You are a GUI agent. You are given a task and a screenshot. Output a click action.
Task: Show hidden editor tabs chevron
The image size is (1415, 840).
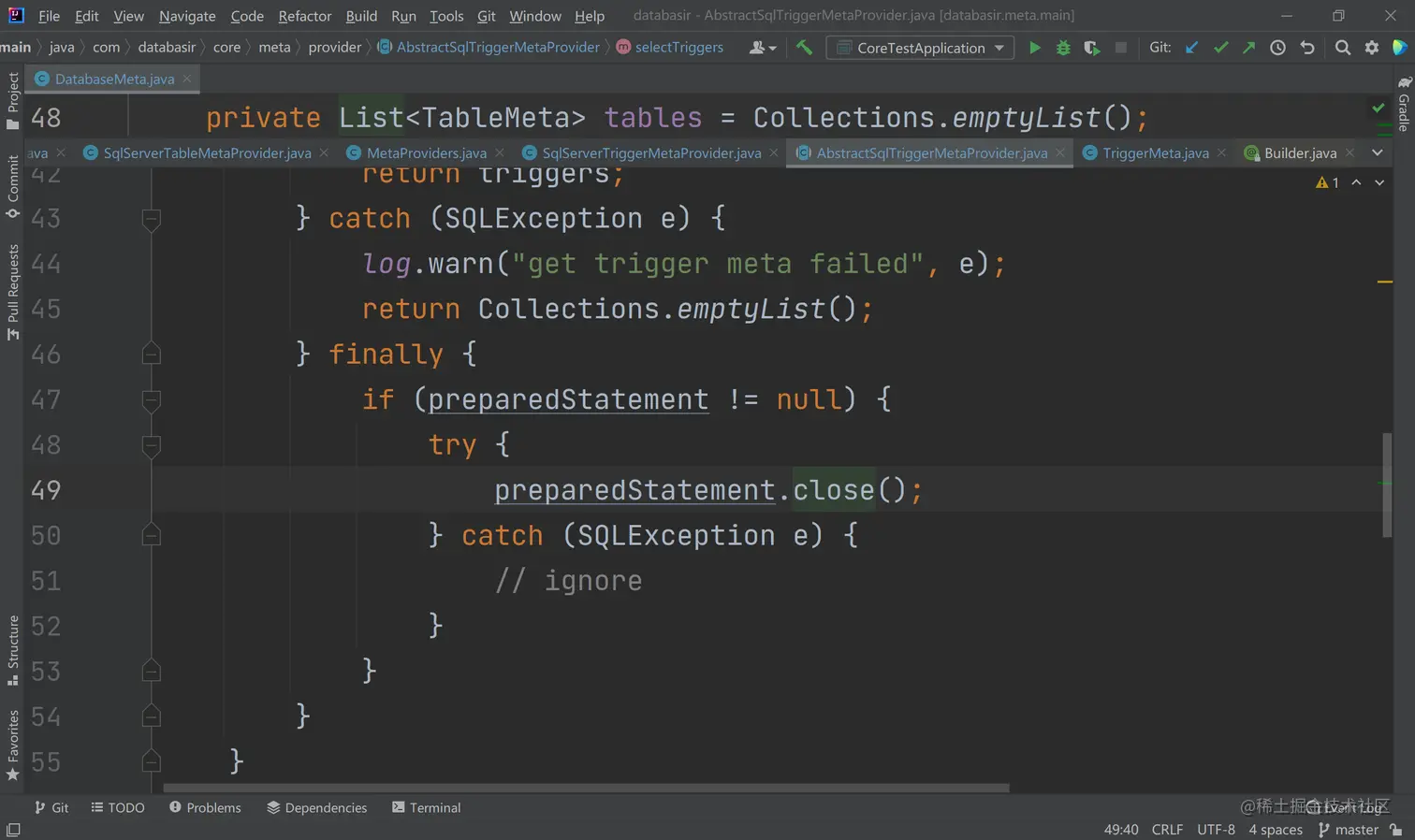(1378, 152)
